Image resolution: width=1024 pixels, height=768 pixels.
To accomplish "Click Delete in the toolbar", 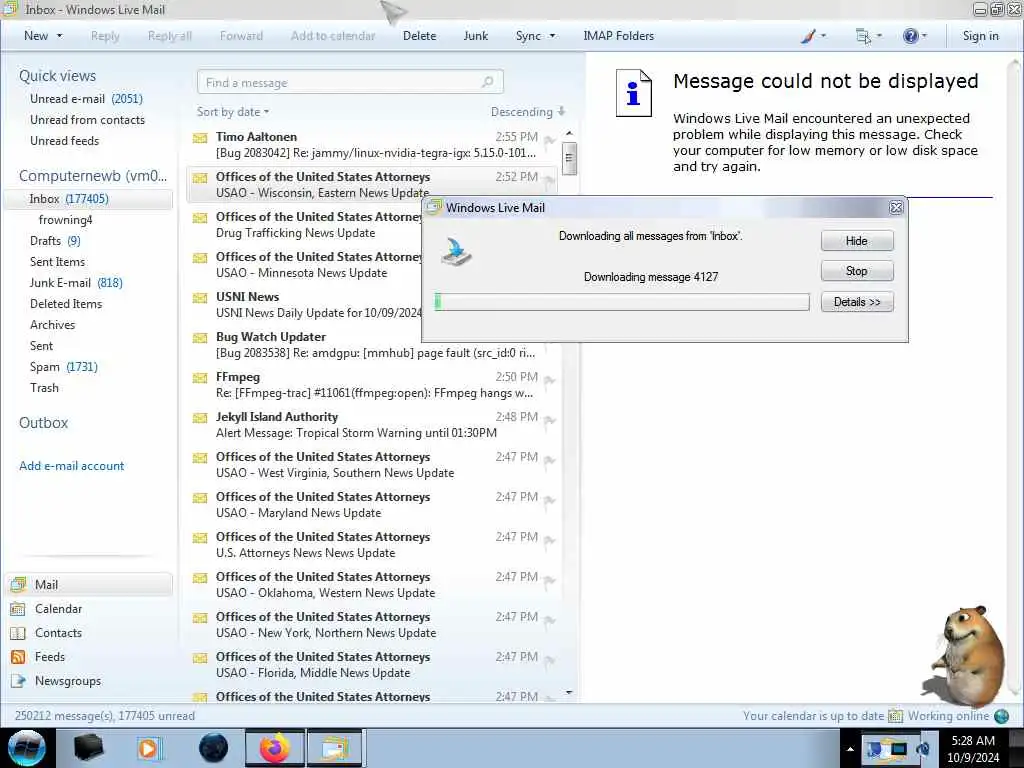I will (x=419, y=36).
